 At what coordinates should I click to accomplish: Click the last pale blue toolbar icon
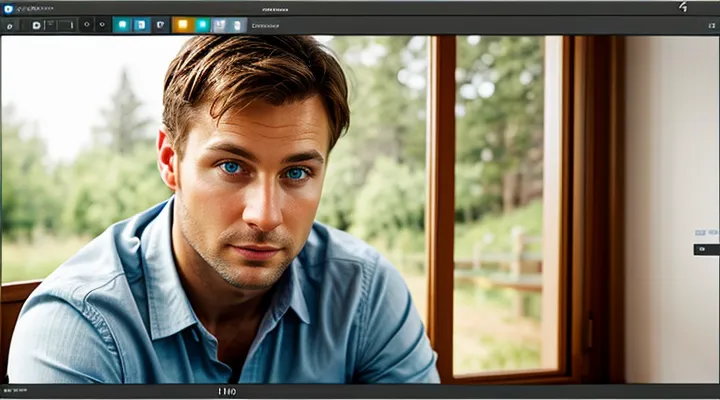(x=237, y=25)
